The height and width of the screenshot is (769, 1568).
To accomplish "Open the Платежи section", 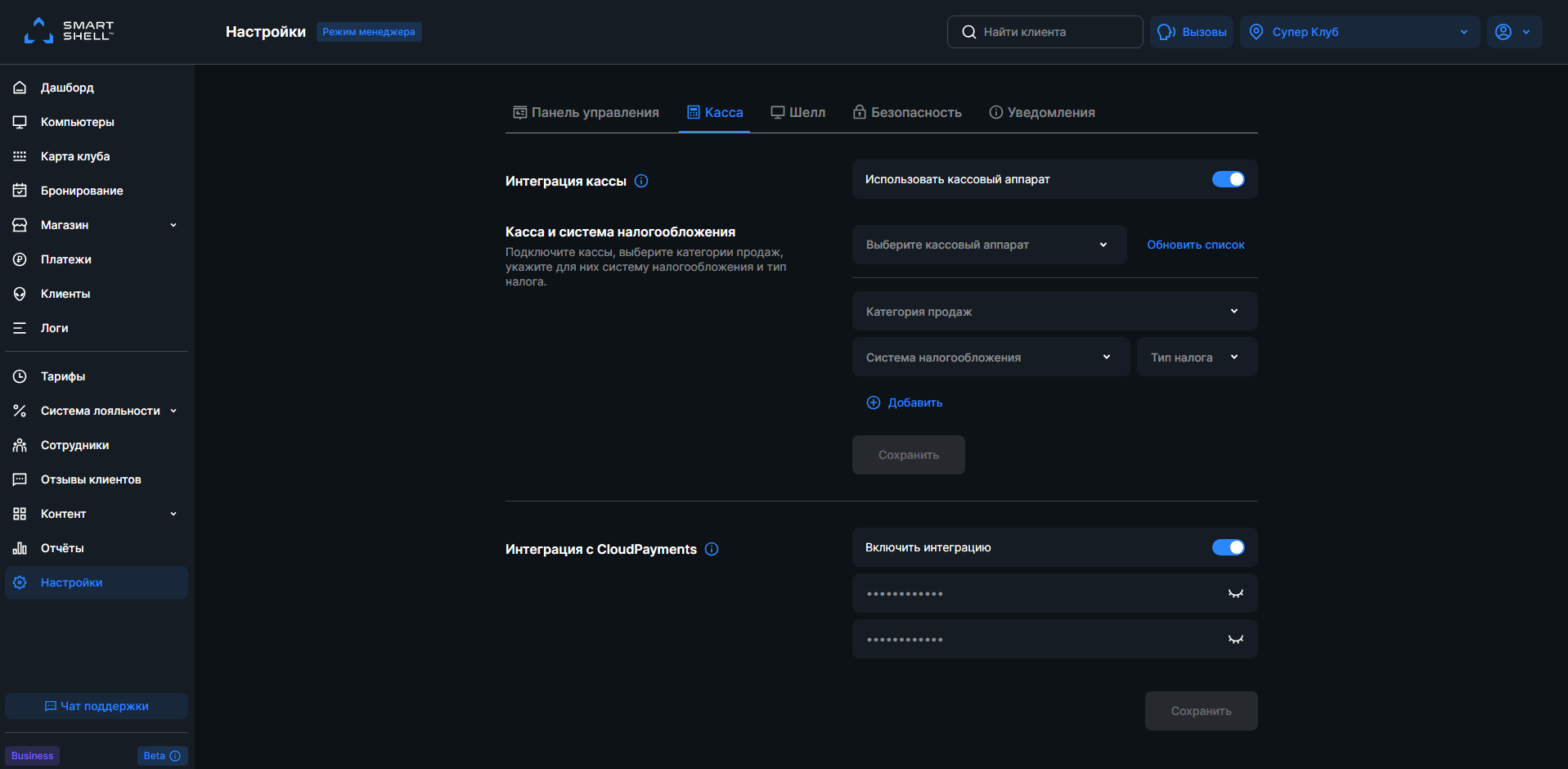I will click(69, 259).
